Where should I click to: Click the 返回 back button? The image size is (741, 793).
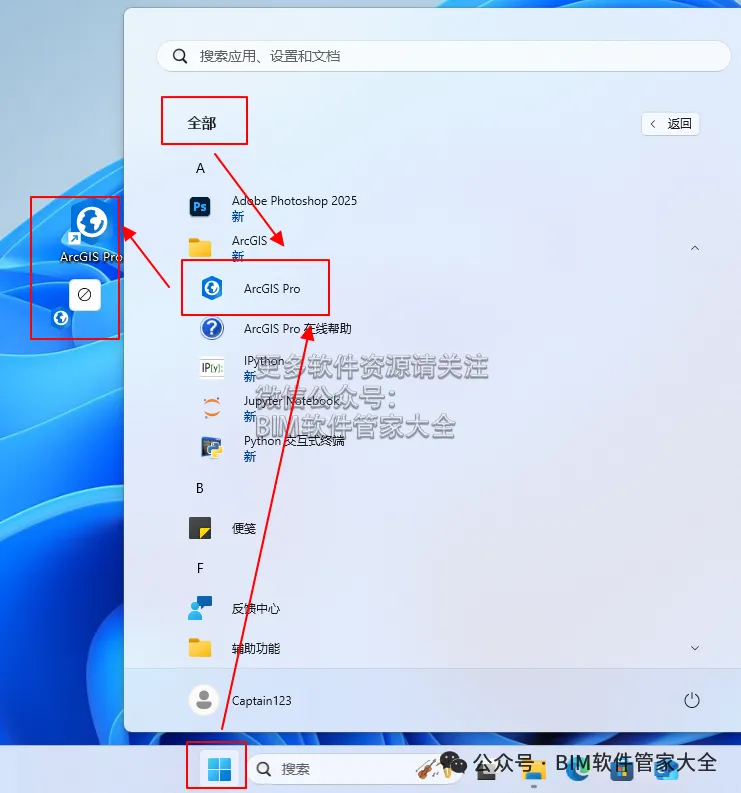click(671, 124)
